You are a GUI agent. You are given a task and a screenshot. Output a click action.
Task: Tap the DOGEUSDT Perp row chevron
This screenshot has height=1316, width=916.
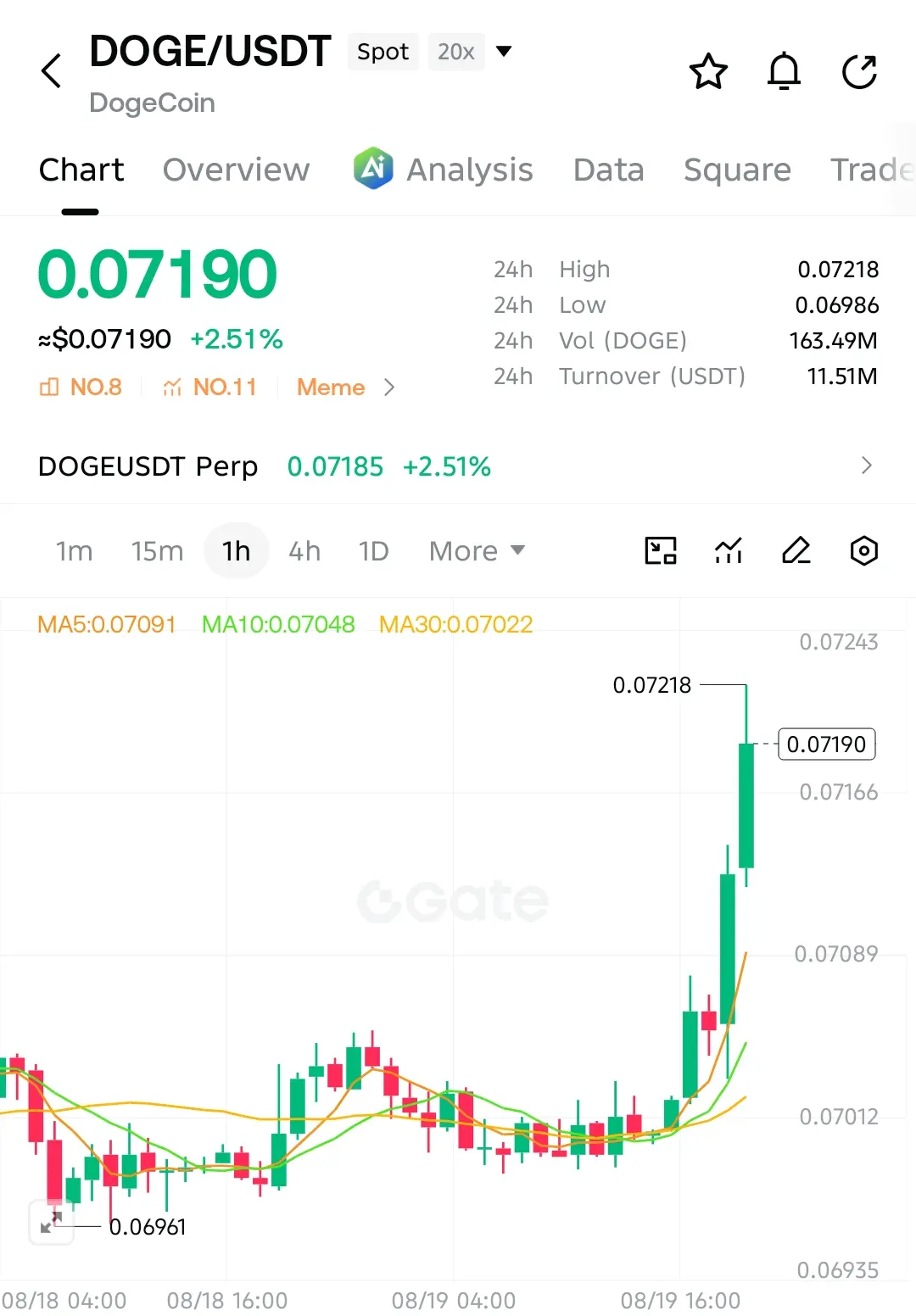(866, 466)
